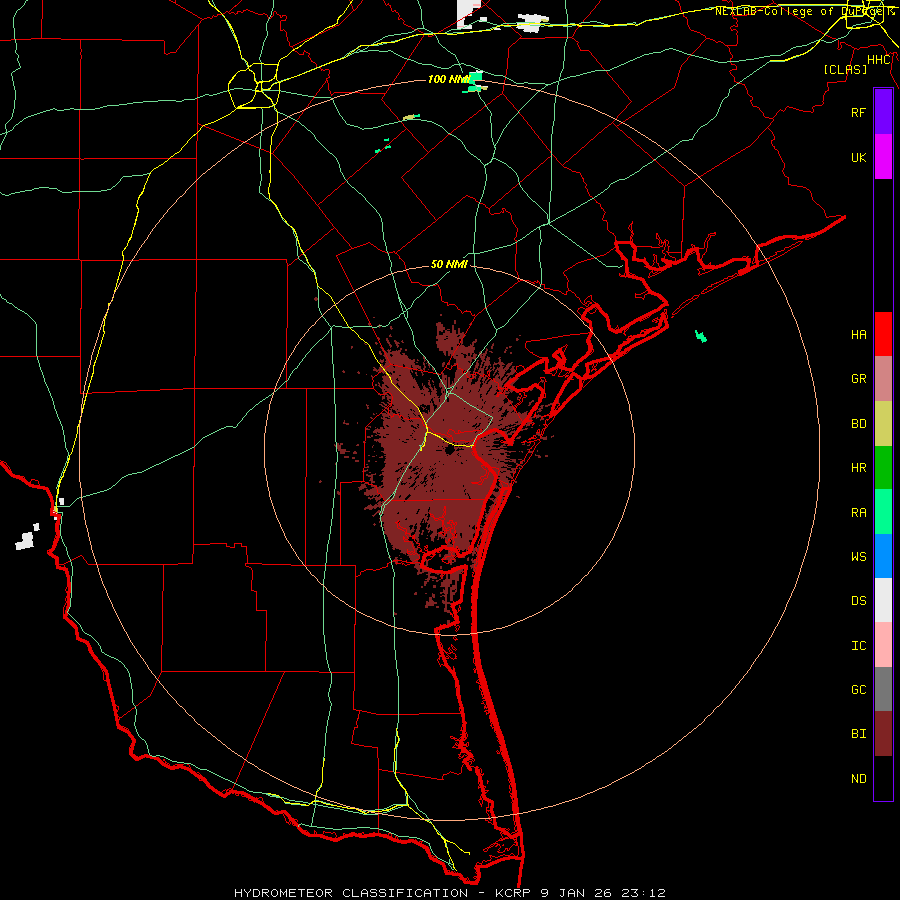
Task: Click the IC legend label
Action: (x=858, y=646)
